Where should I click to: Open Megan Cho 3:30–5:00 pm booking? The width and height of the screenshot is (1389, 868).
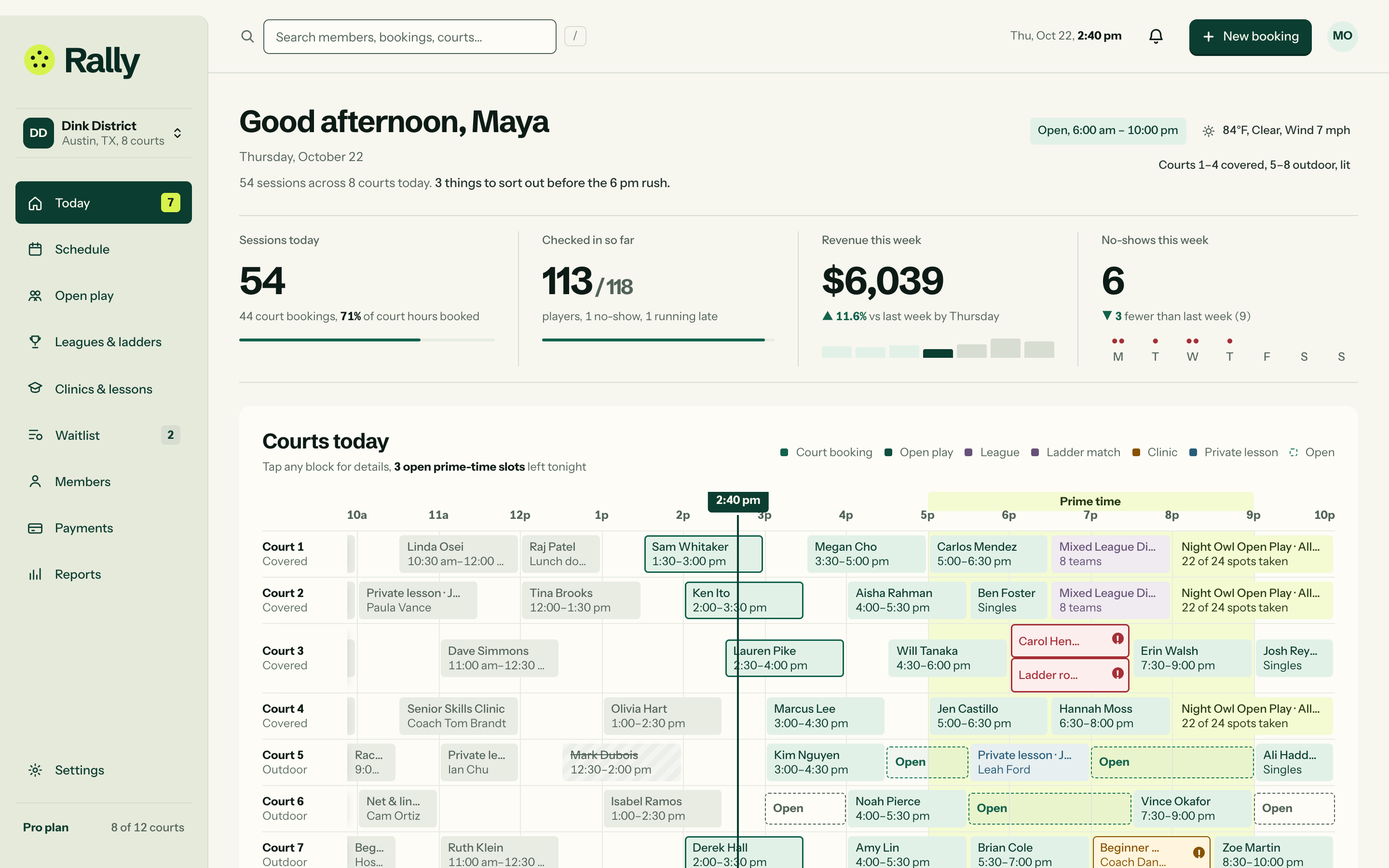866,554
